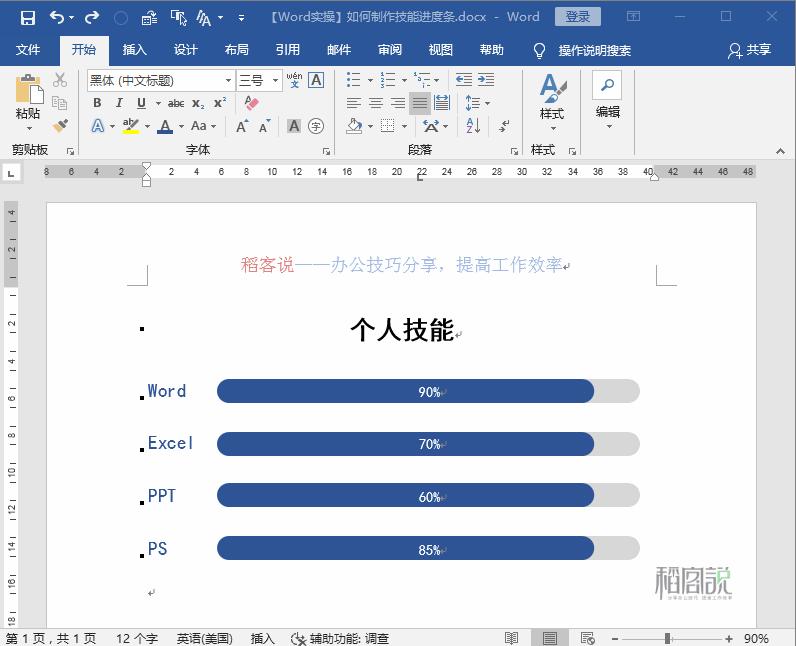Open the 文件 tab
796x646 pixels.
coord(27,50)
